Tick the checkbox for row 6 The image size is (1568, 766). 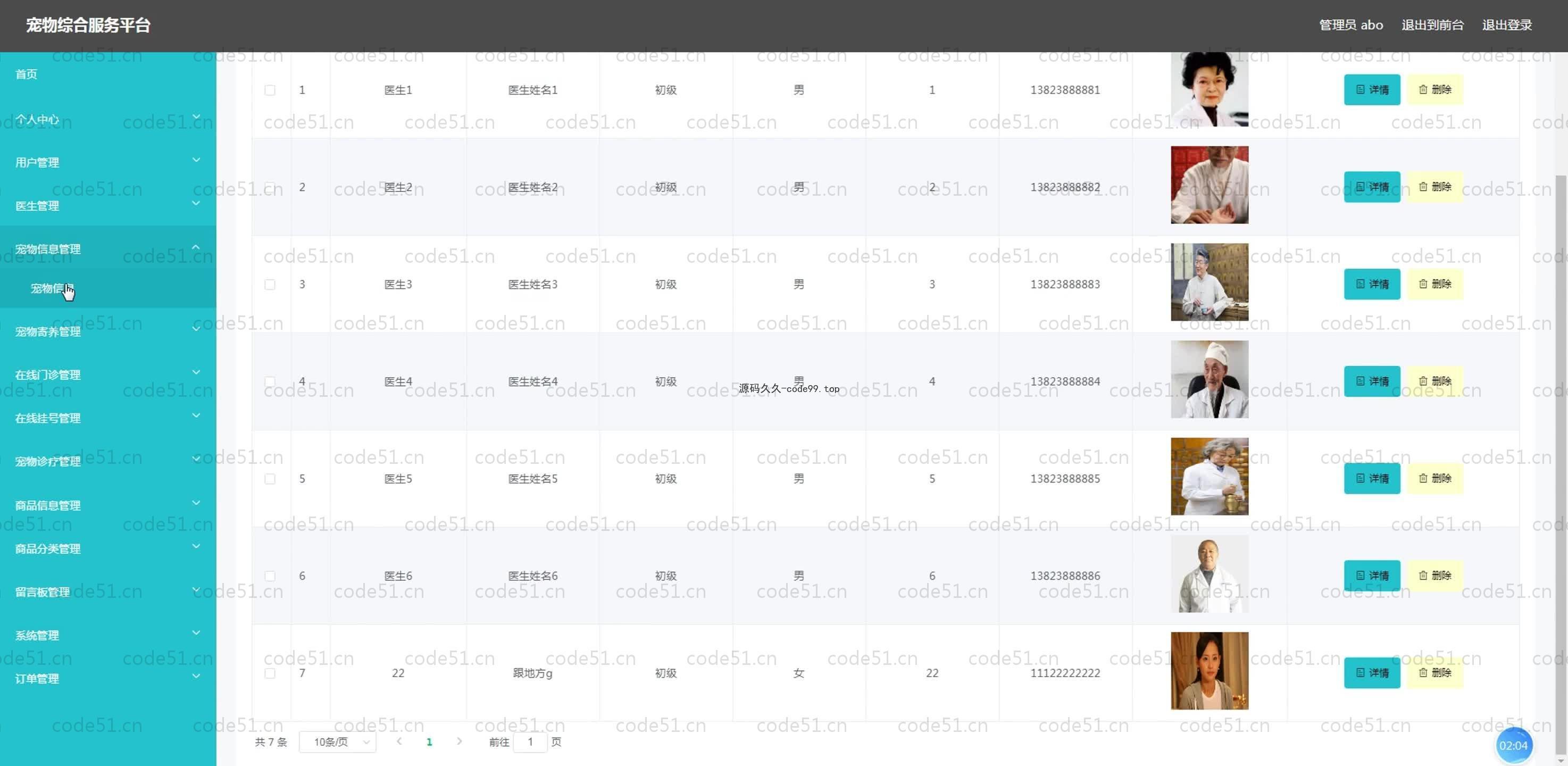(270, 576)
